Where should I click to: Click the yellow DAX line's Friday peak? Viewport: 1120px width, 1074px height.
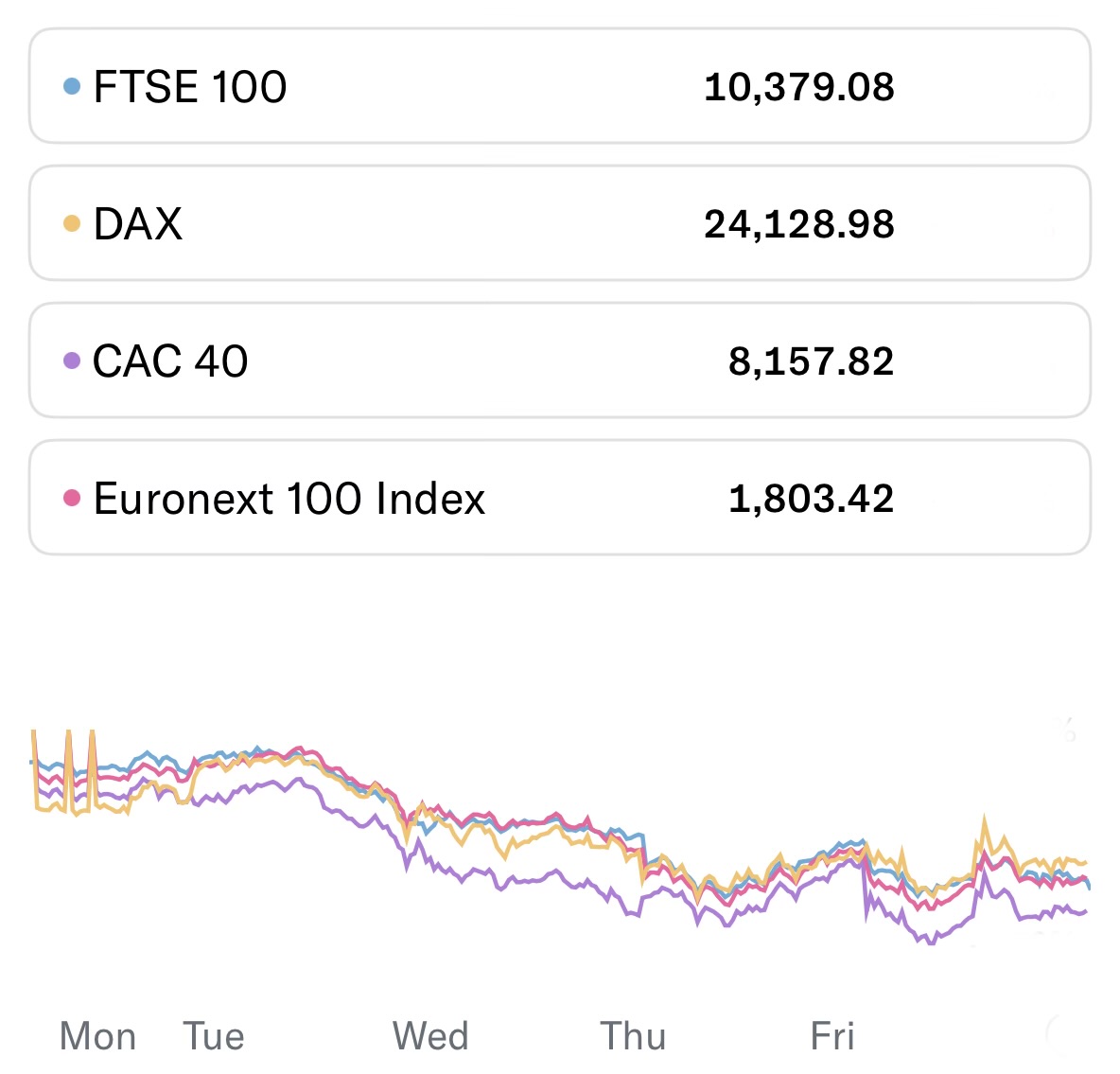point(985,819)
